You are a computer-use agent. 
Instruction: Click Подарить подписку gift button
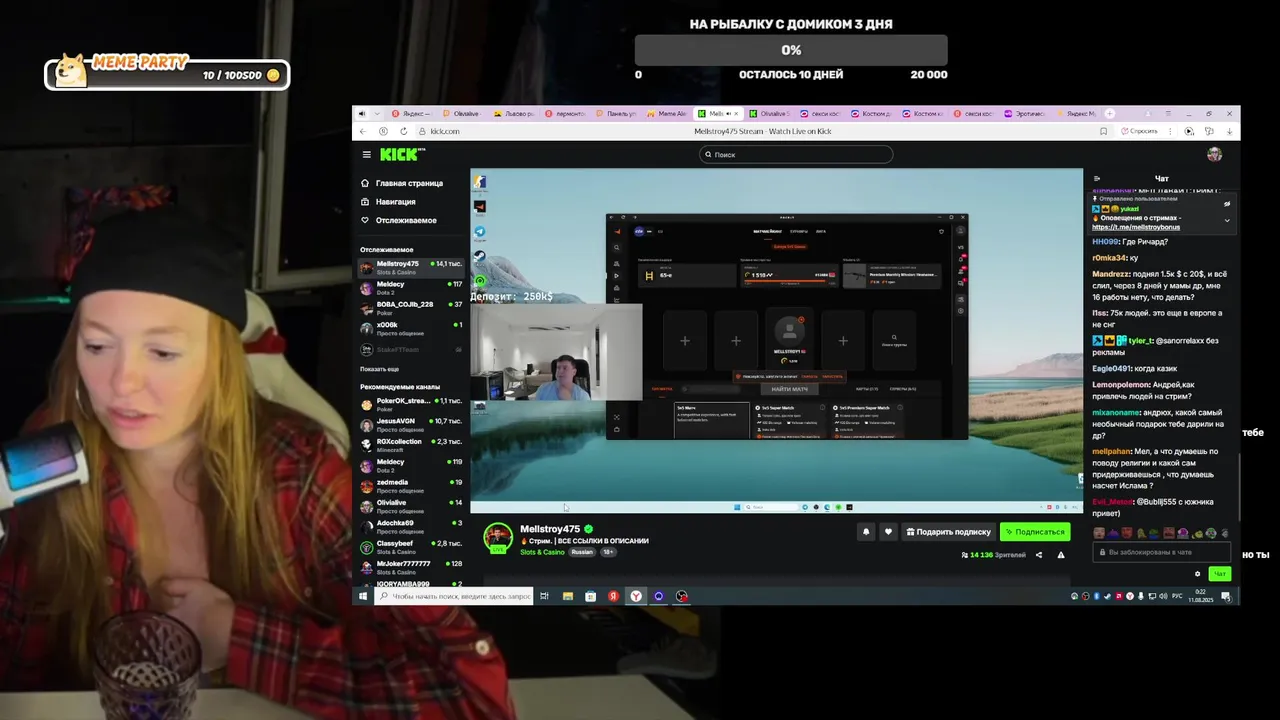[x=948, y=532]
